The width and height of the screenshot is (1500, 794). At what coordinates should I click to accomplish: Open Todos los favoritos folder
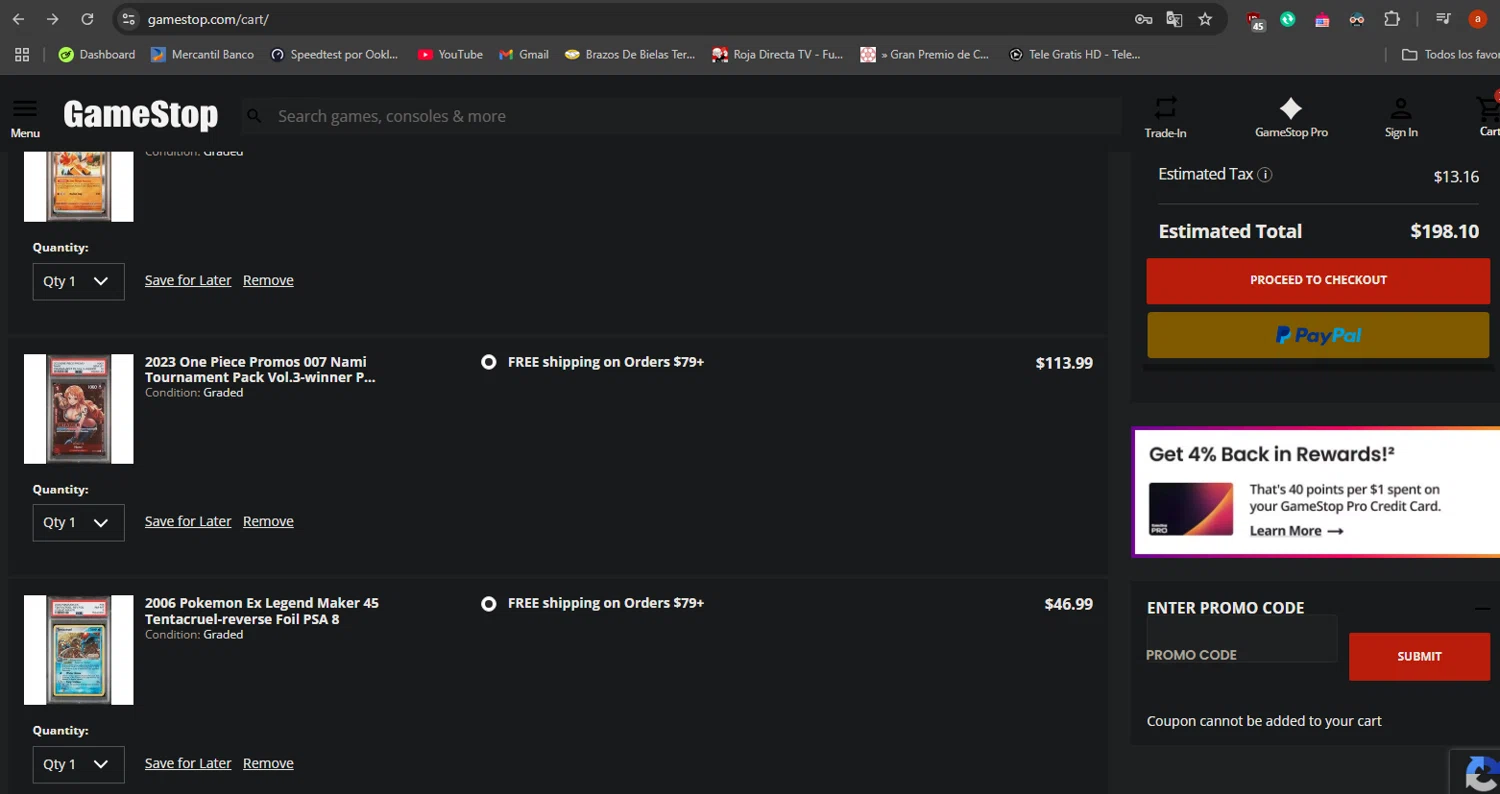1451,55
